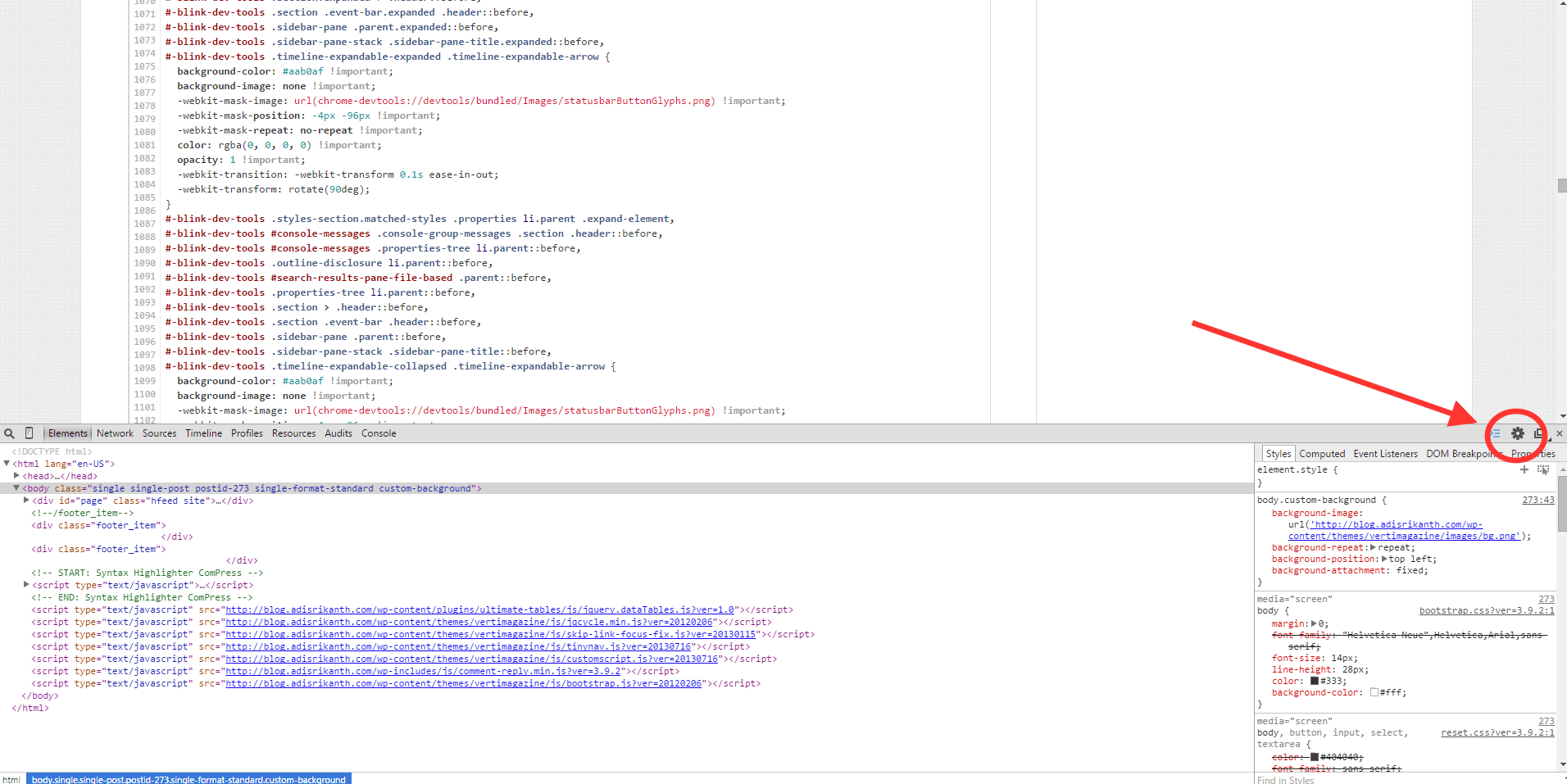Select the closing html tag

30,708
